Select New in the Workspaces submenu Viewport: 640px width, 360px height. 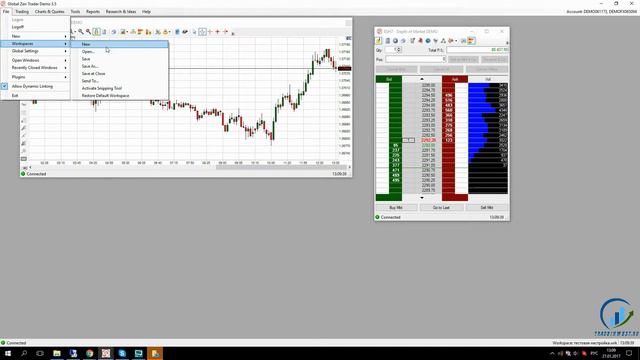120,44
